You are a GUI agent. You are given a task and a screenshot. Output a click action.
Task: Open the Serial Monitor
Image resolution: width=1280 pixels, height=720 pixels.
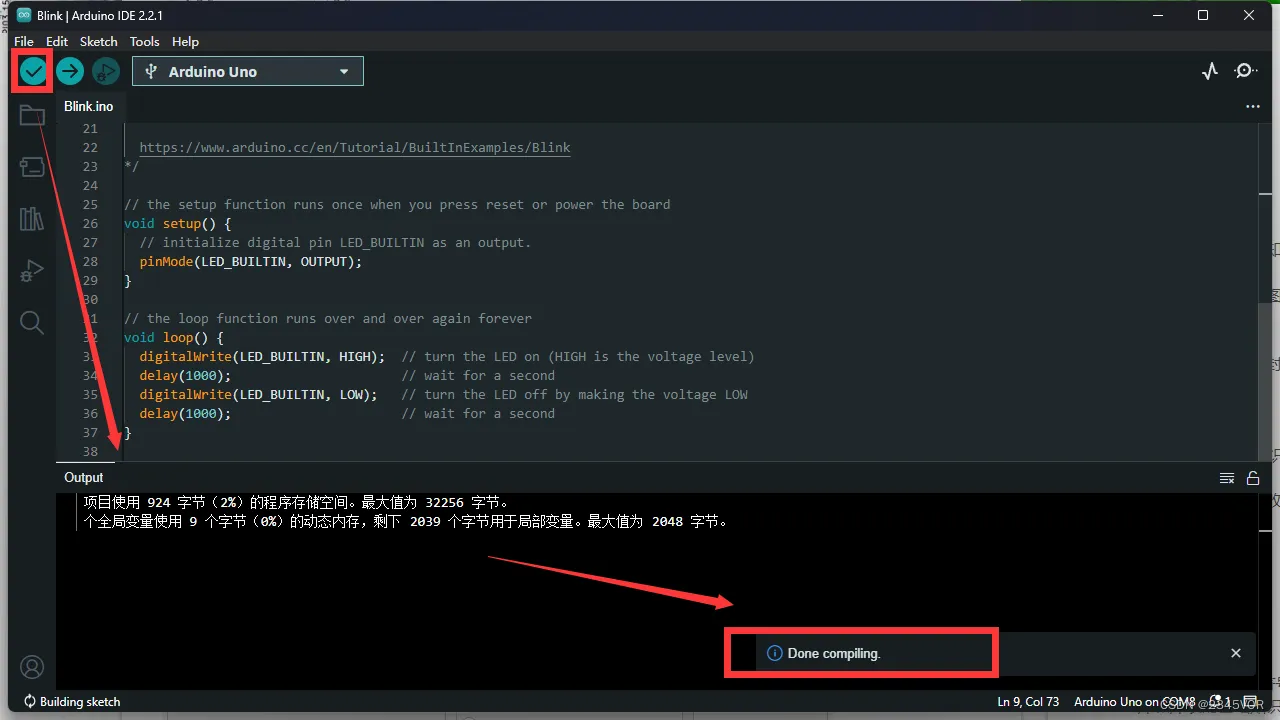coord(1246,71)
